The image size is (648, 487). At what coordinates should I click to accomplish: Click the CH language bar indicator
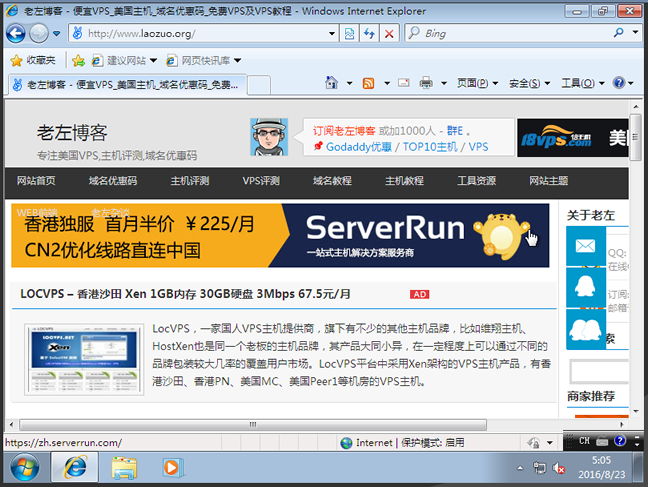pos(584,441)
